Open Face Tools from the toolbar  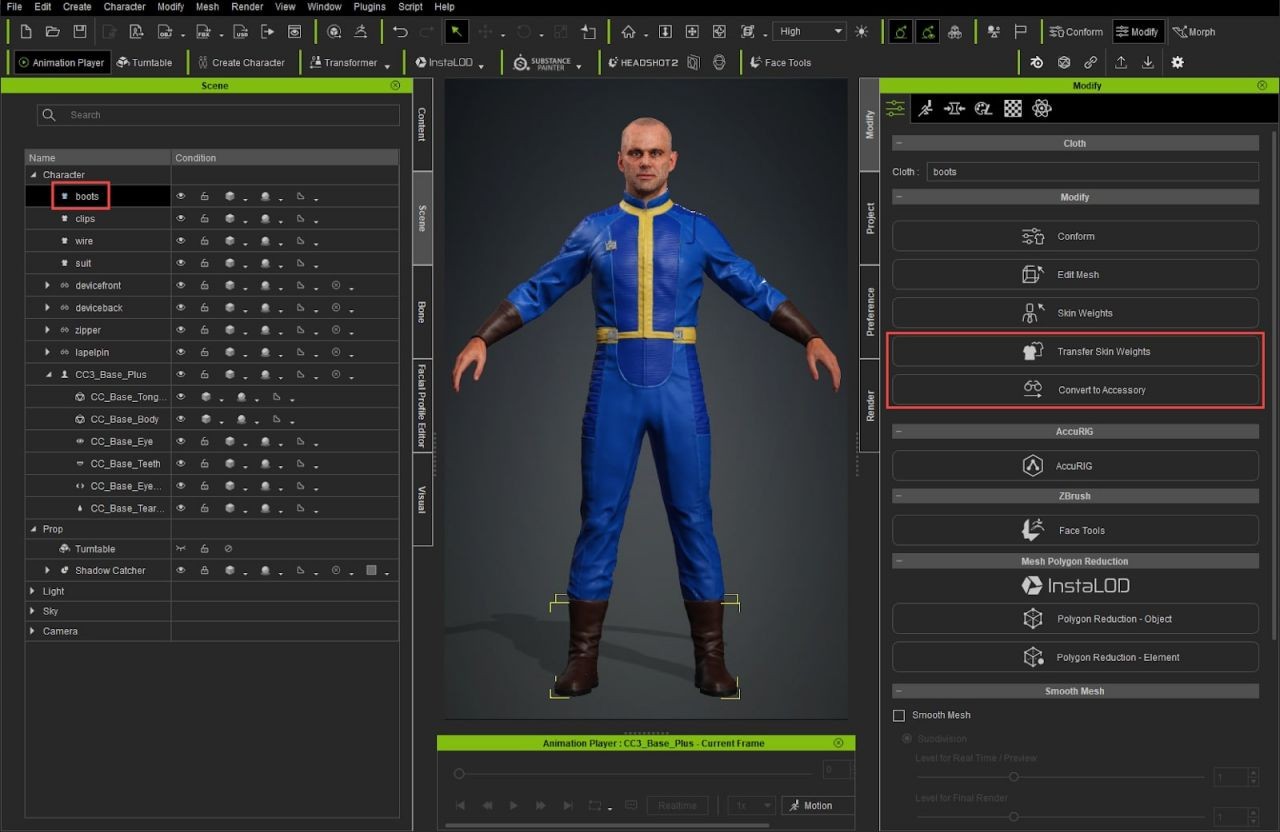pyautogui.click(x=780, y=62)
